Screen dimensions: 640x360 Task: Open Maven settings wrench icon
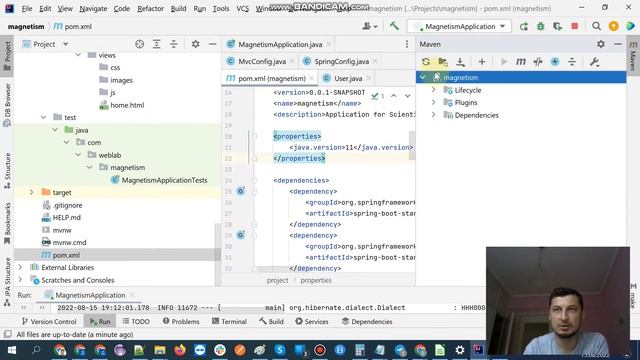coord(594,62)
